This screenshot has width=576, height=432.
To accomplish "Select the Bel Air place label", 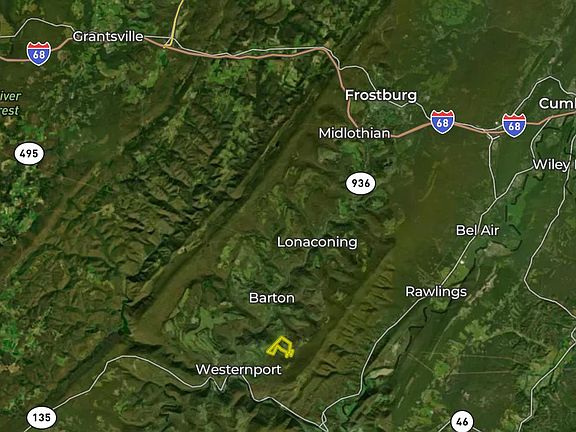I will pyautogui.click(x=478, y=230).
